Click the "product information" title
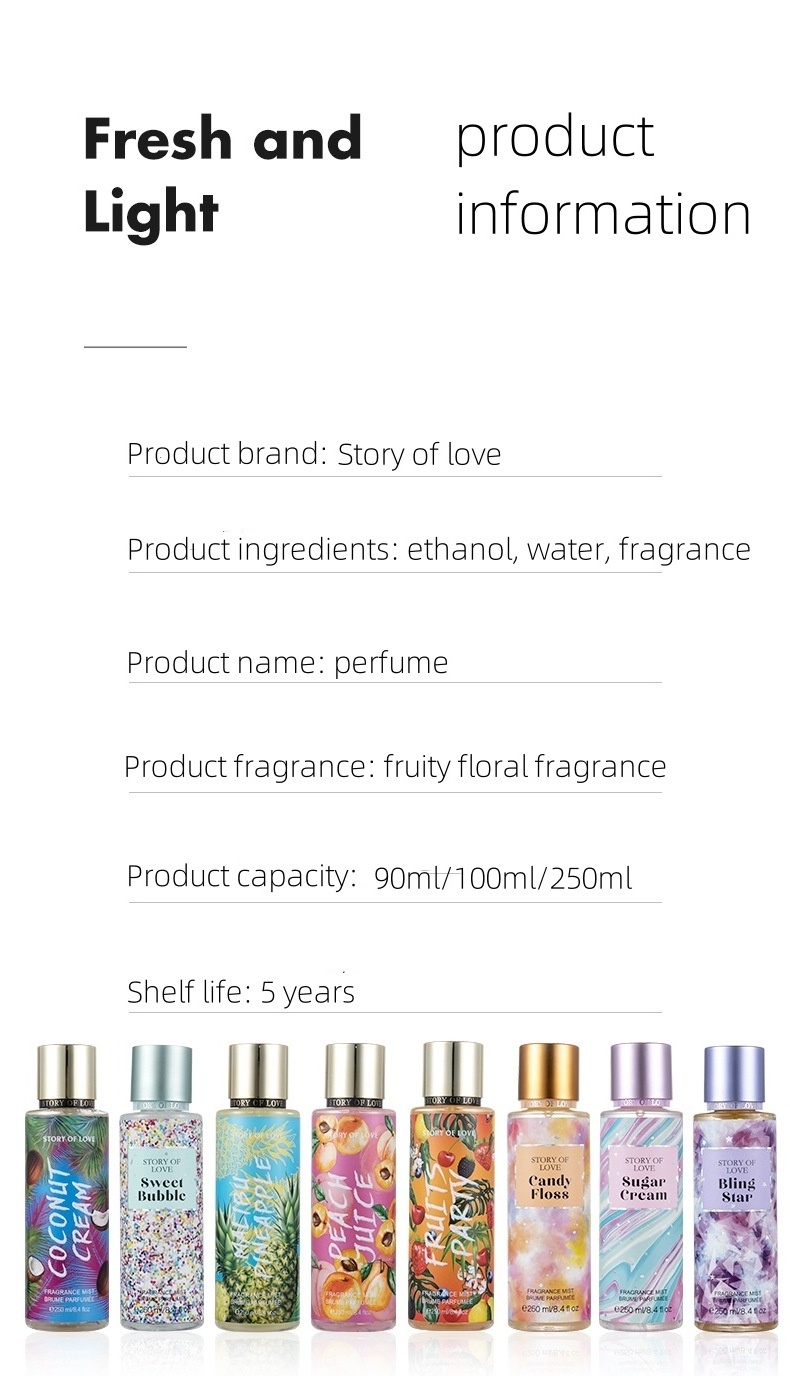Screen dimensions: 790x1376 [x=602, y=175]
